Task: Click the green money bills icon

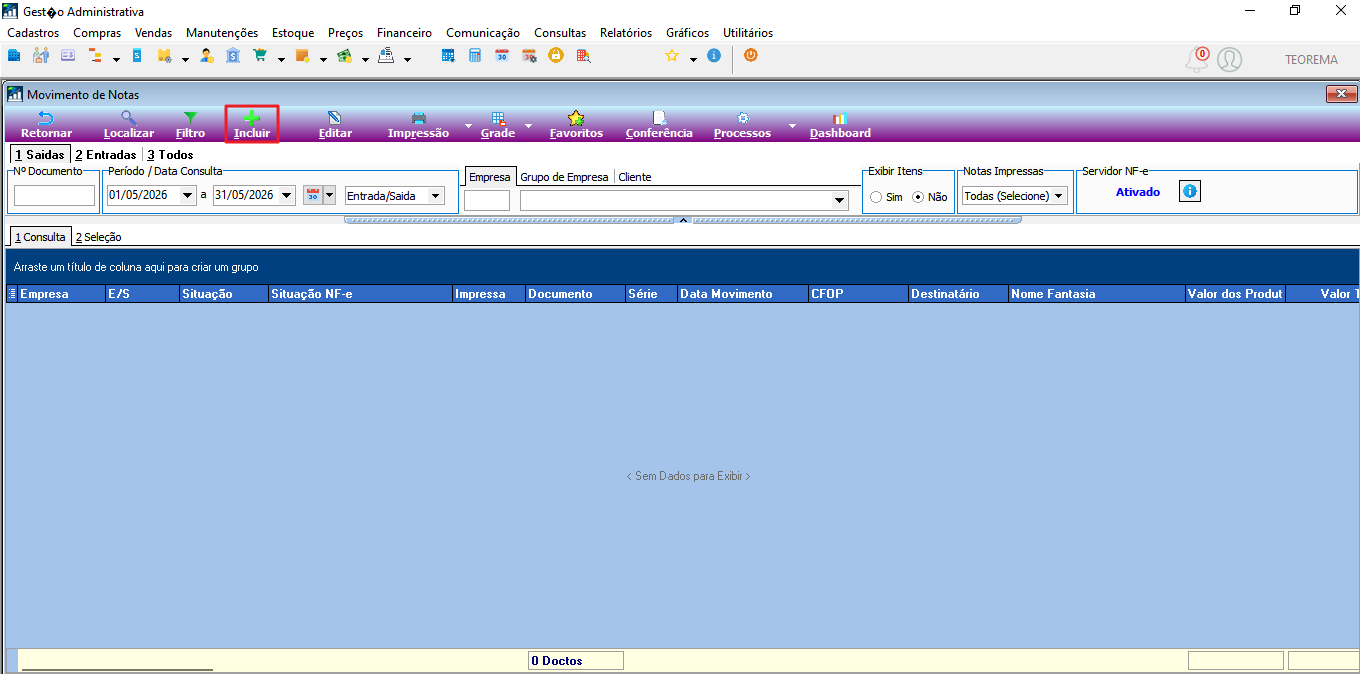Action: [x=344, y=56]
